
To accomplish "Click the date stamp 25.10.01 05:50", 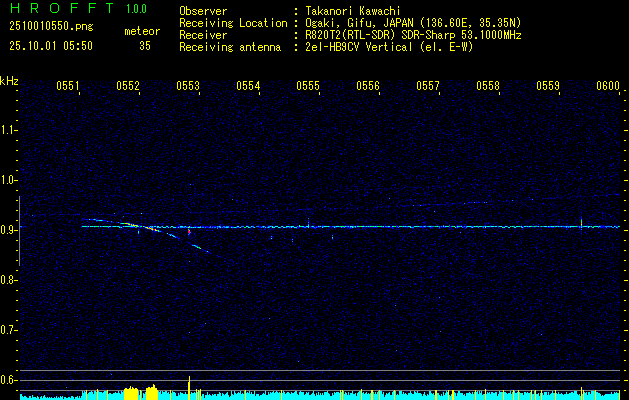I will [50, 46].
